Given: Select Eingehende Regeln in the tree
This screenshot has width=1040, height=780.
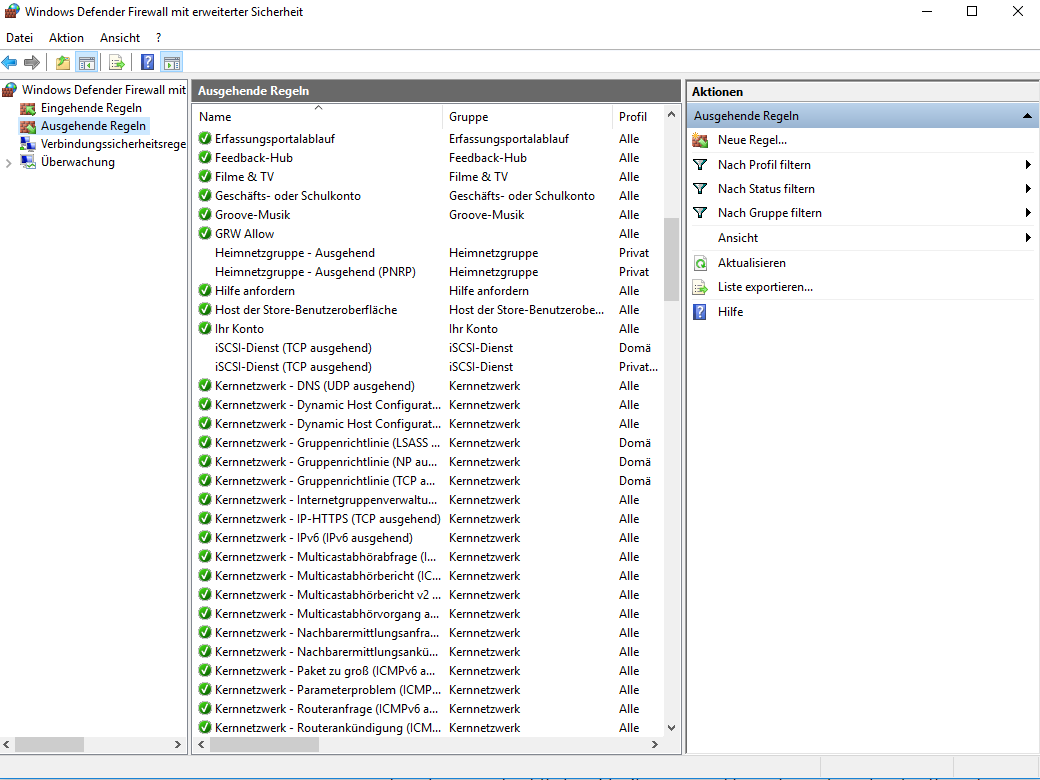Looking at the screenshot, I should pyautogui.click(x=92, y=108).
